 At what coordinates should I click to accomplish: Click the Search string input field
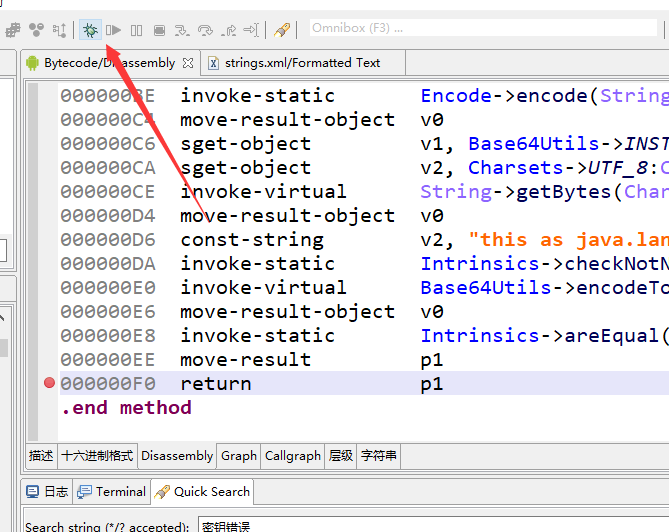430,526
